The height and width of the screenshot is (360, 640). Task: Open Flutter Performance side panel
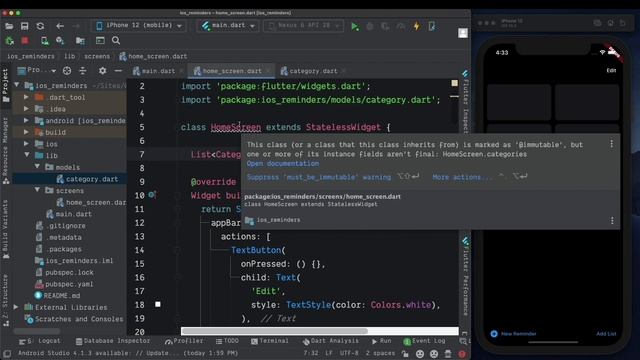[465, 276]
